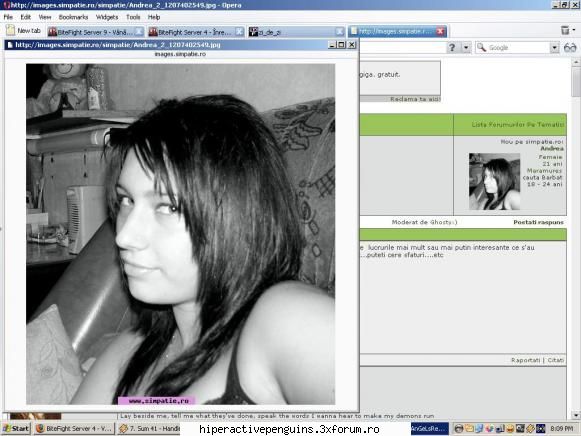Click the Moderat de Ghosty text
581x436 pixels.
(424, 222)
